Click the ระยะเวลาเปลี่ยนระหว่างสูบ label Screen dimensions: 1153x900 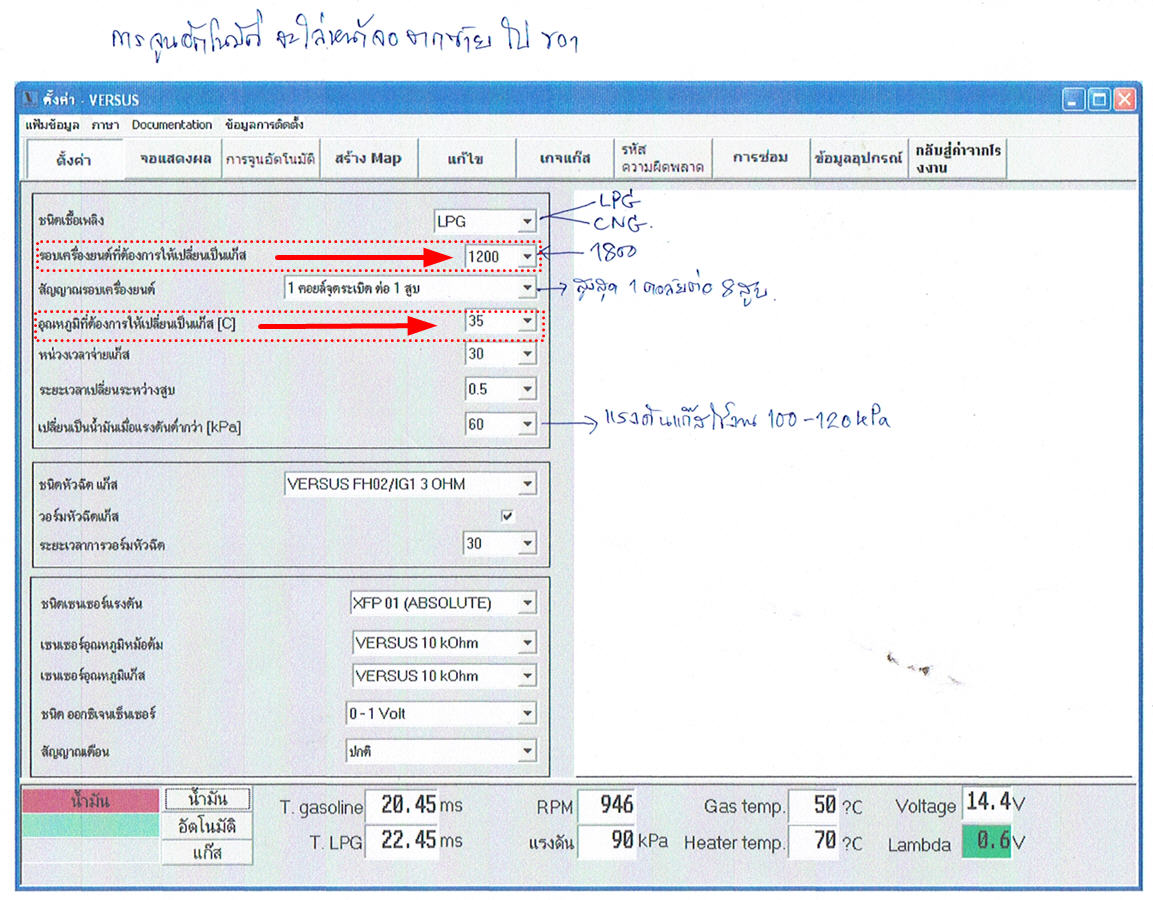107,390
